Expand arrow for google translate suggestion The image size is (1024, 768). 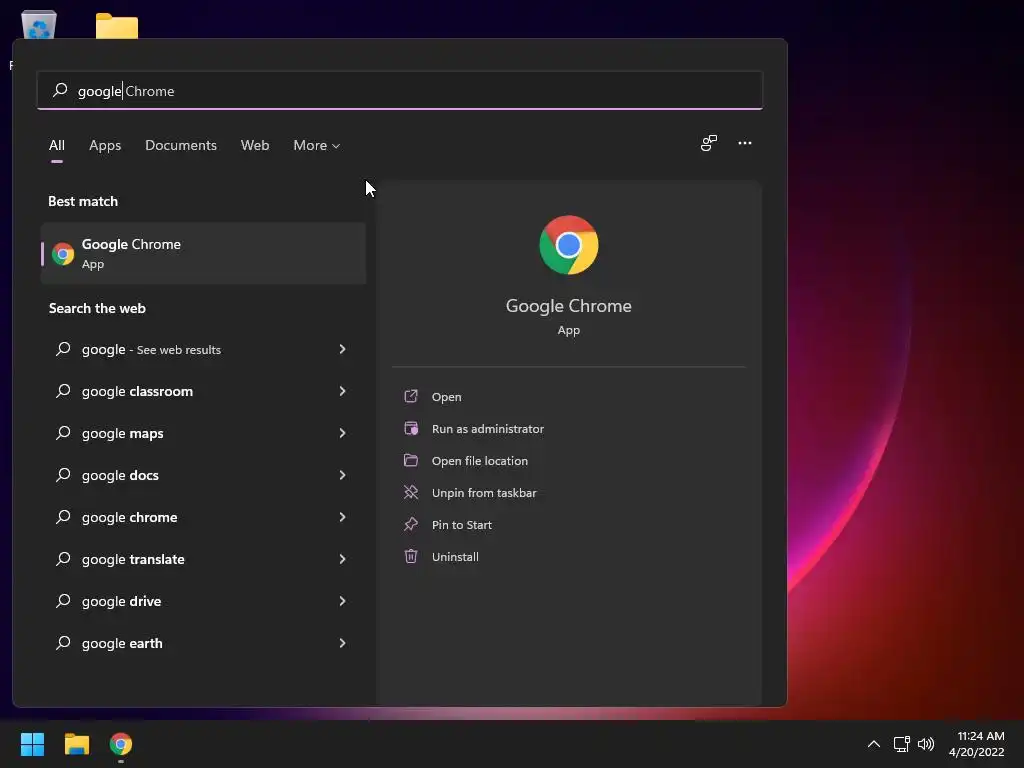point(342,559)
